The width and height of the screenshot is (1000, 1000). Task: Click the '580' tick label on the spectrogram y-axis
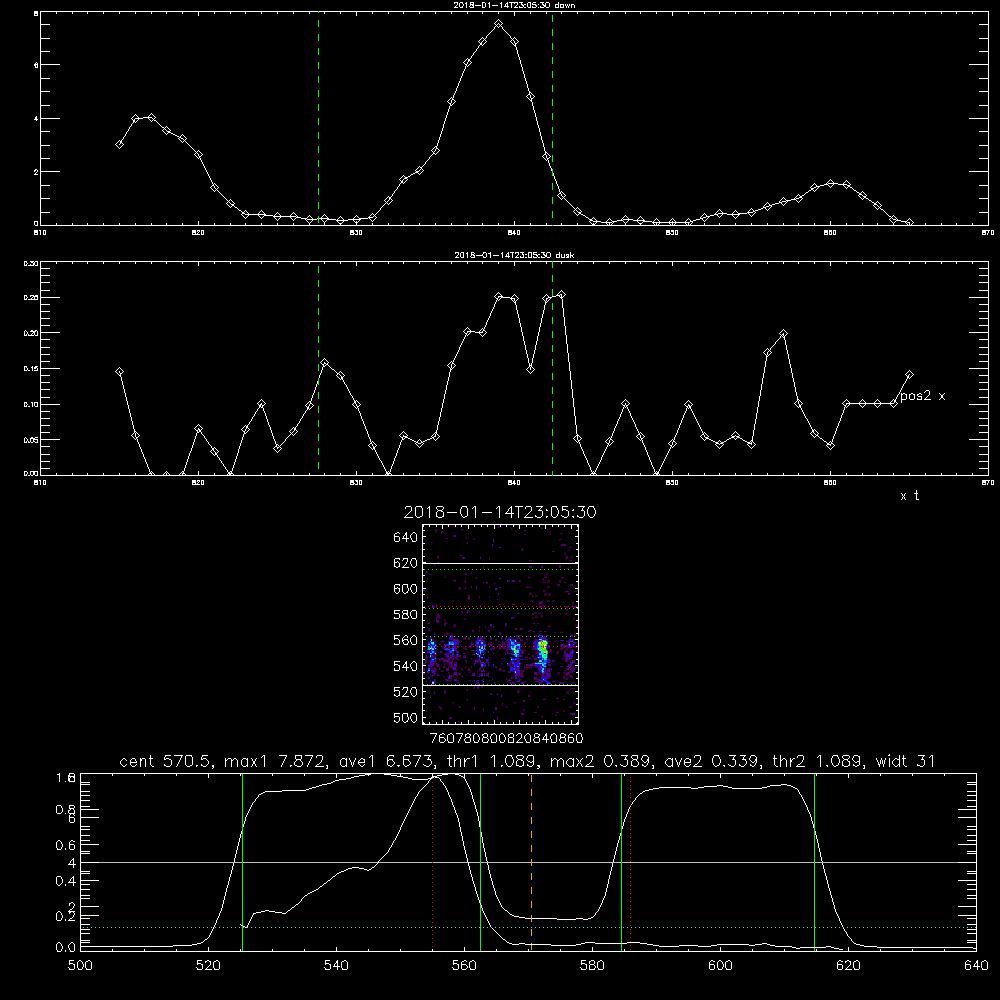point(406,615)
